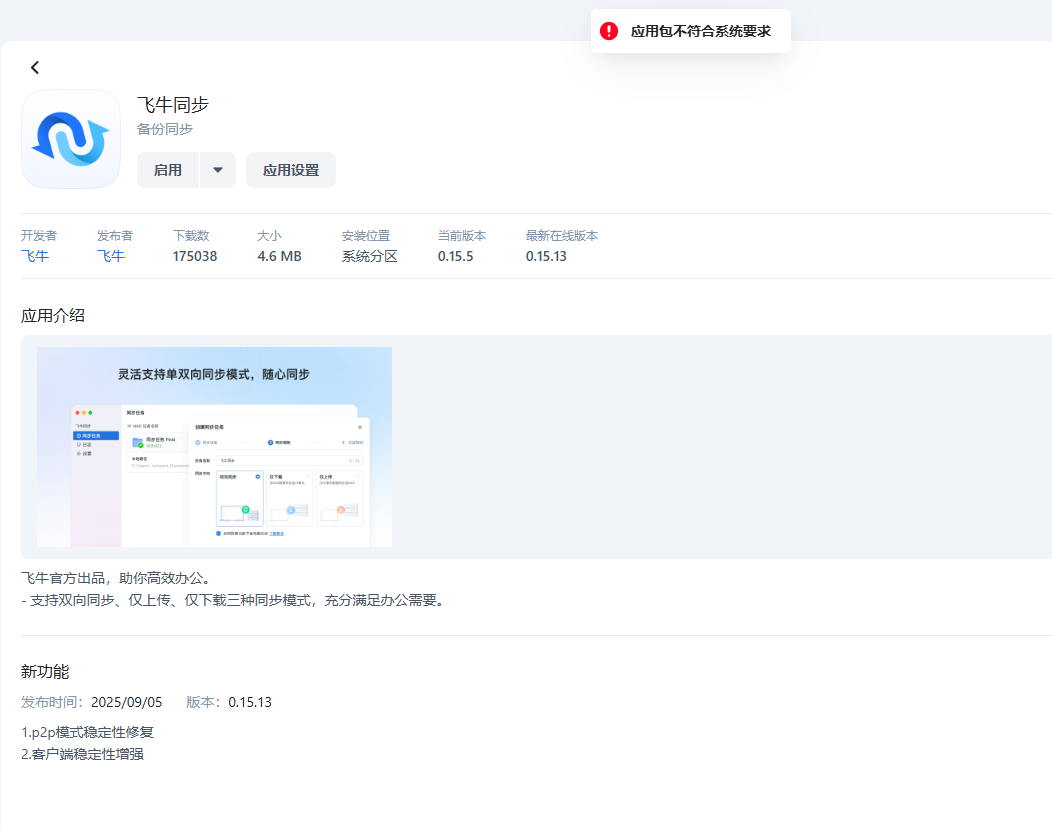Click the 2.客户端稳定性增强 changelog line
The image size is (1052, 830).
coord(83,754)
